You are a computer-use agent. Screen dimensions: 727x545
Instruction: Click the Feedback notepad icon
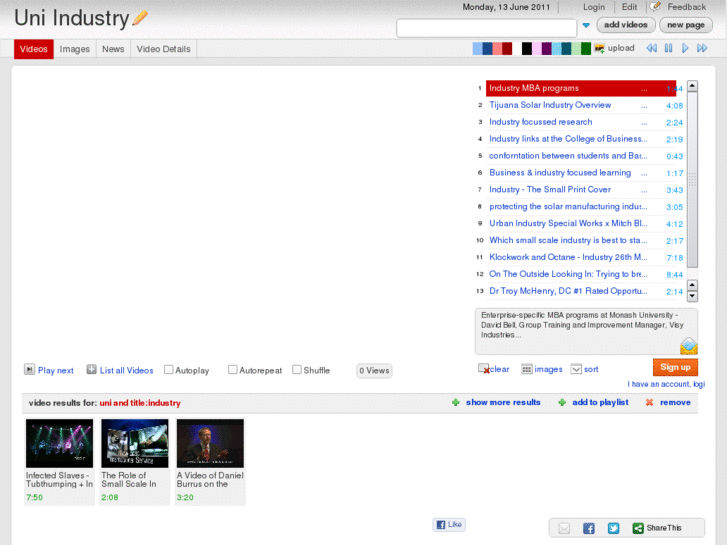655,6
